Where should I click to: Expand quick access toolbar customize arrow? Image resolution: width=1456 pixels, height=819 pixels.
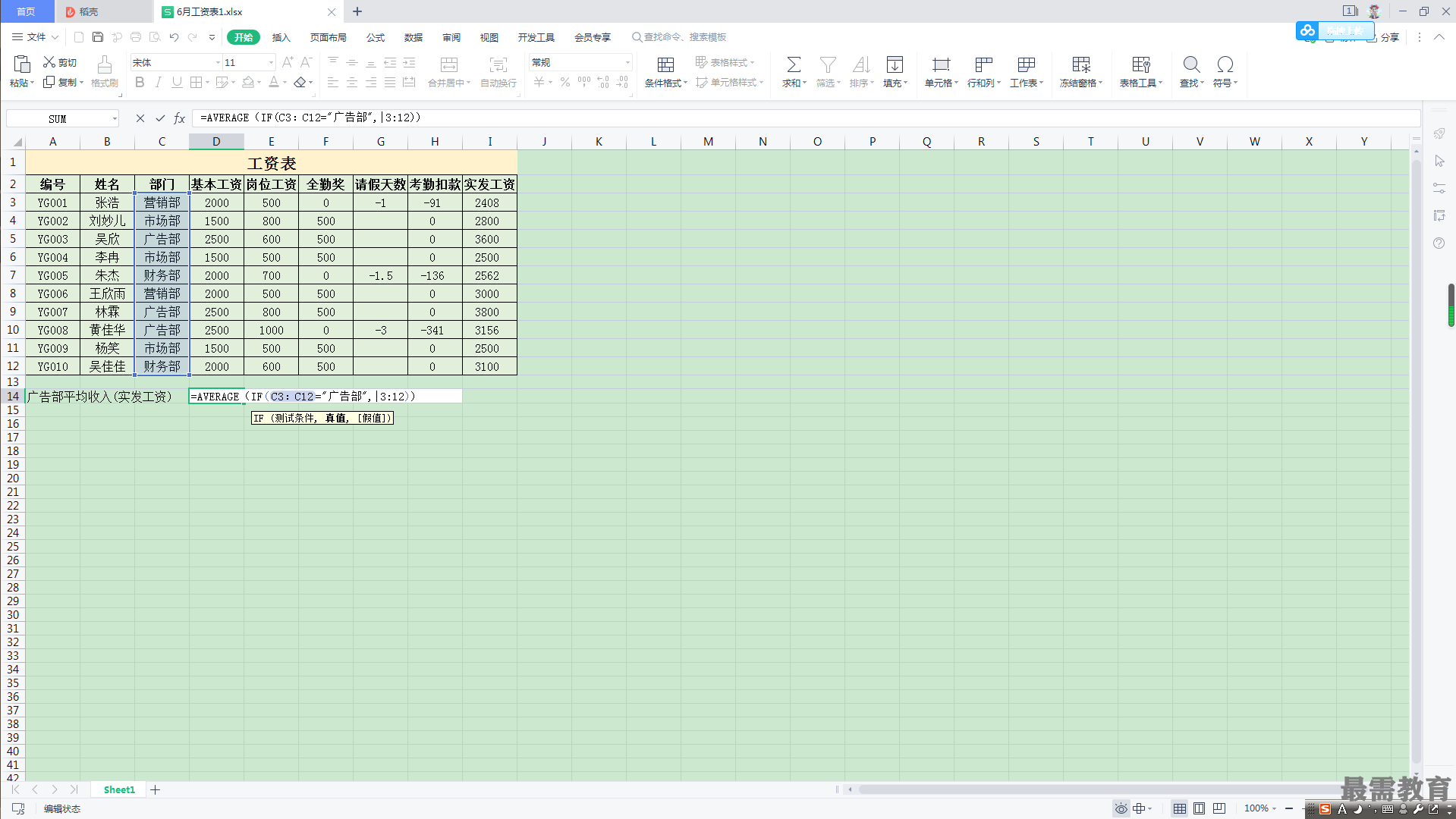[212, 37]
